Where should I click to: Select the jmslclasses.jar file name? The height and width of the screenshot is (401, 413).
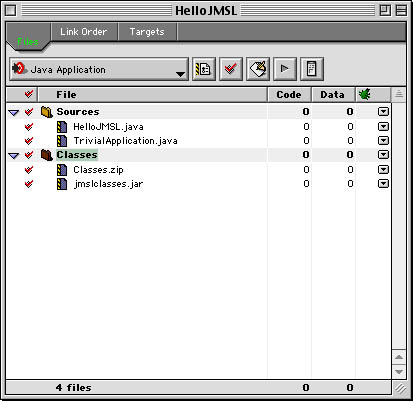pos(108,184)
